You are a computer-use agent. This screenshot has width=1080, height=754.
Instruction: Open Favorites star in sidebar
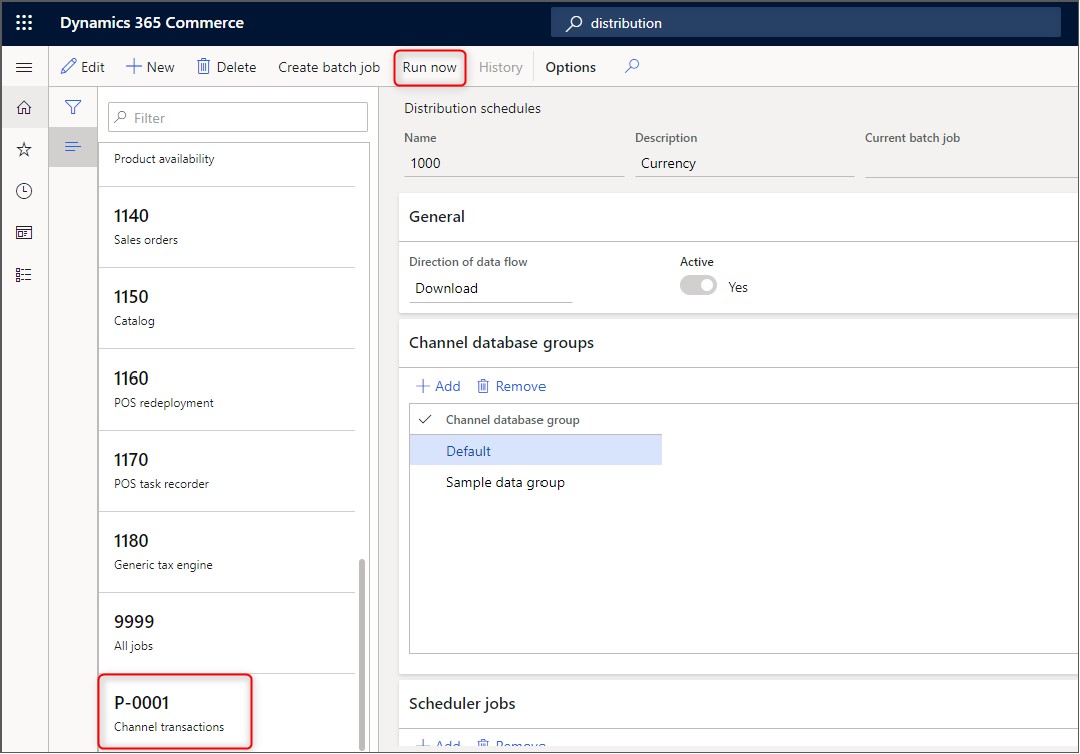(24, 149)
